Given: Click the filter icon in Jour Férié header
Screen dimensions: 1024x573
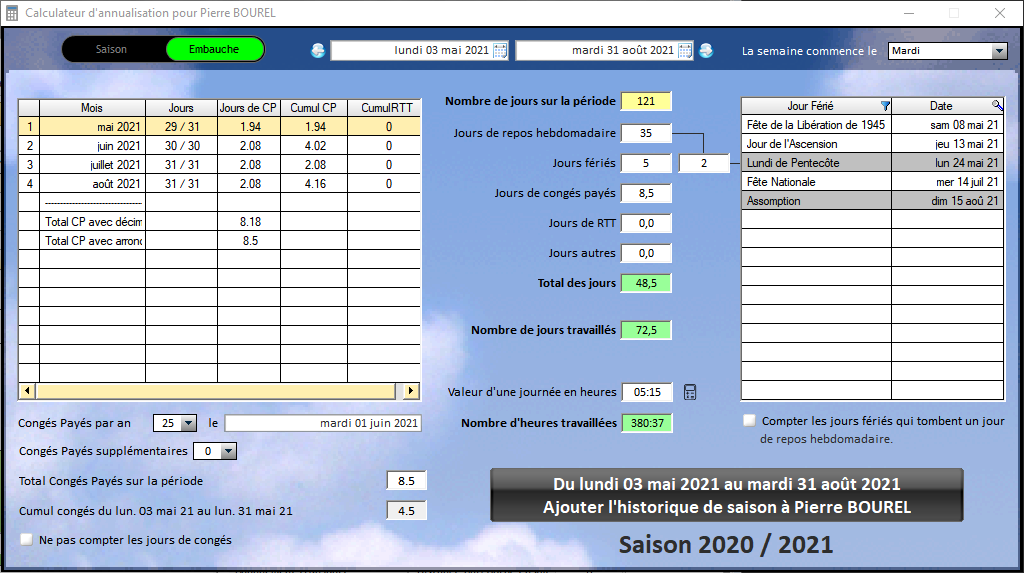Looking at the screenshot, I should [885, 106].
